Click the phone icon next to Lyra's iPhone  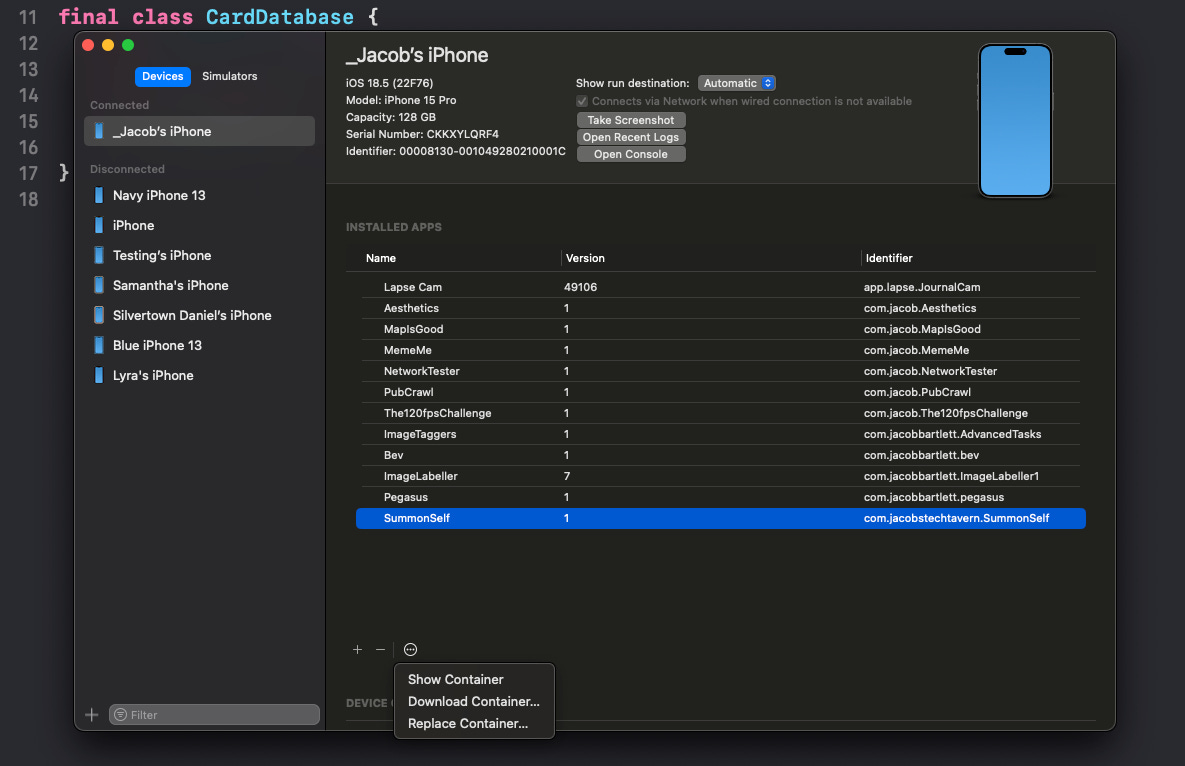99,375
